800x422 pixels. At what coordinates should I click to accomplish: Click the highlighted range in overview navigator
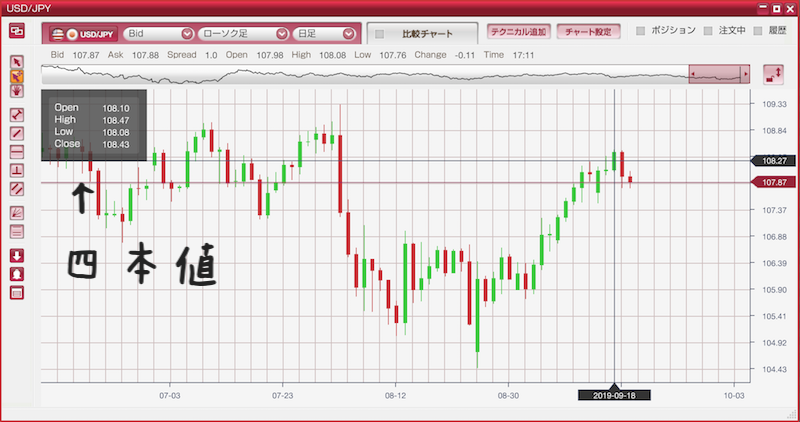coord(719,74)
